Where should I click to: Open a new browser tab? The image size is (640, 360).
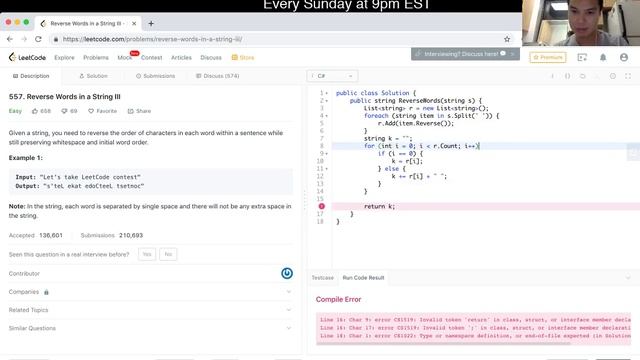[151, 24]
